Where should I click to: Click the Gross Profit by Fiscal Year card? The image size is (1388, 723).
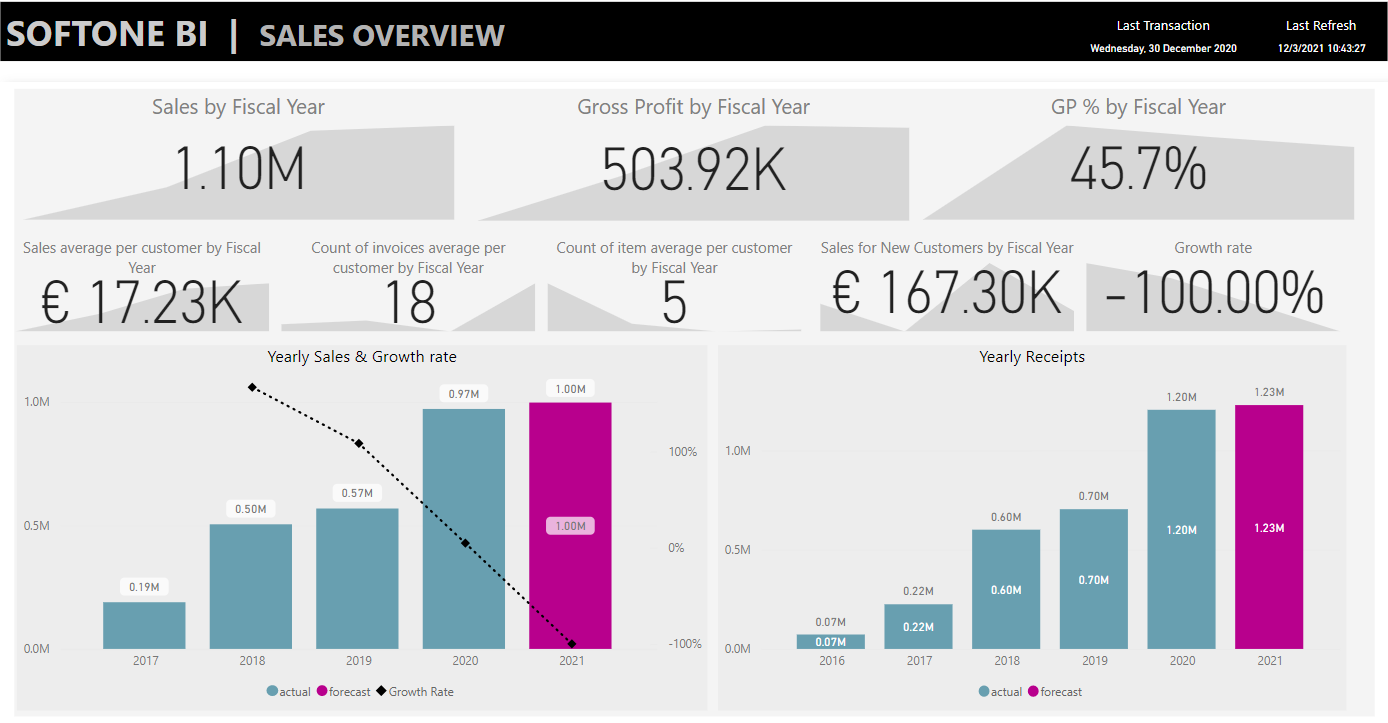coord(694,160)
